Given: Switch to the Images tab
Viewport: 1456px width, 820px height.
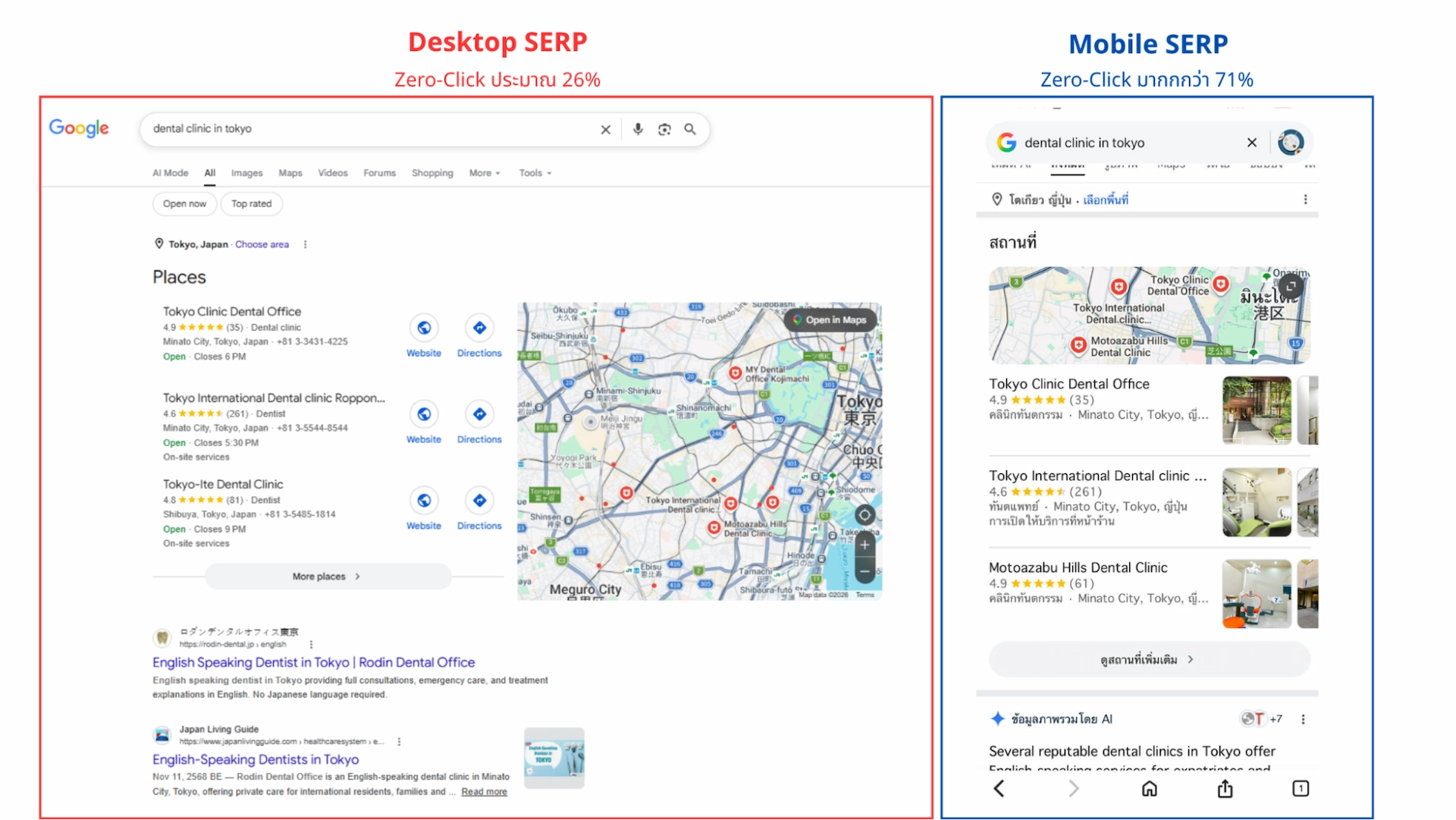Looking at the screenshot, I should [247, 173].
